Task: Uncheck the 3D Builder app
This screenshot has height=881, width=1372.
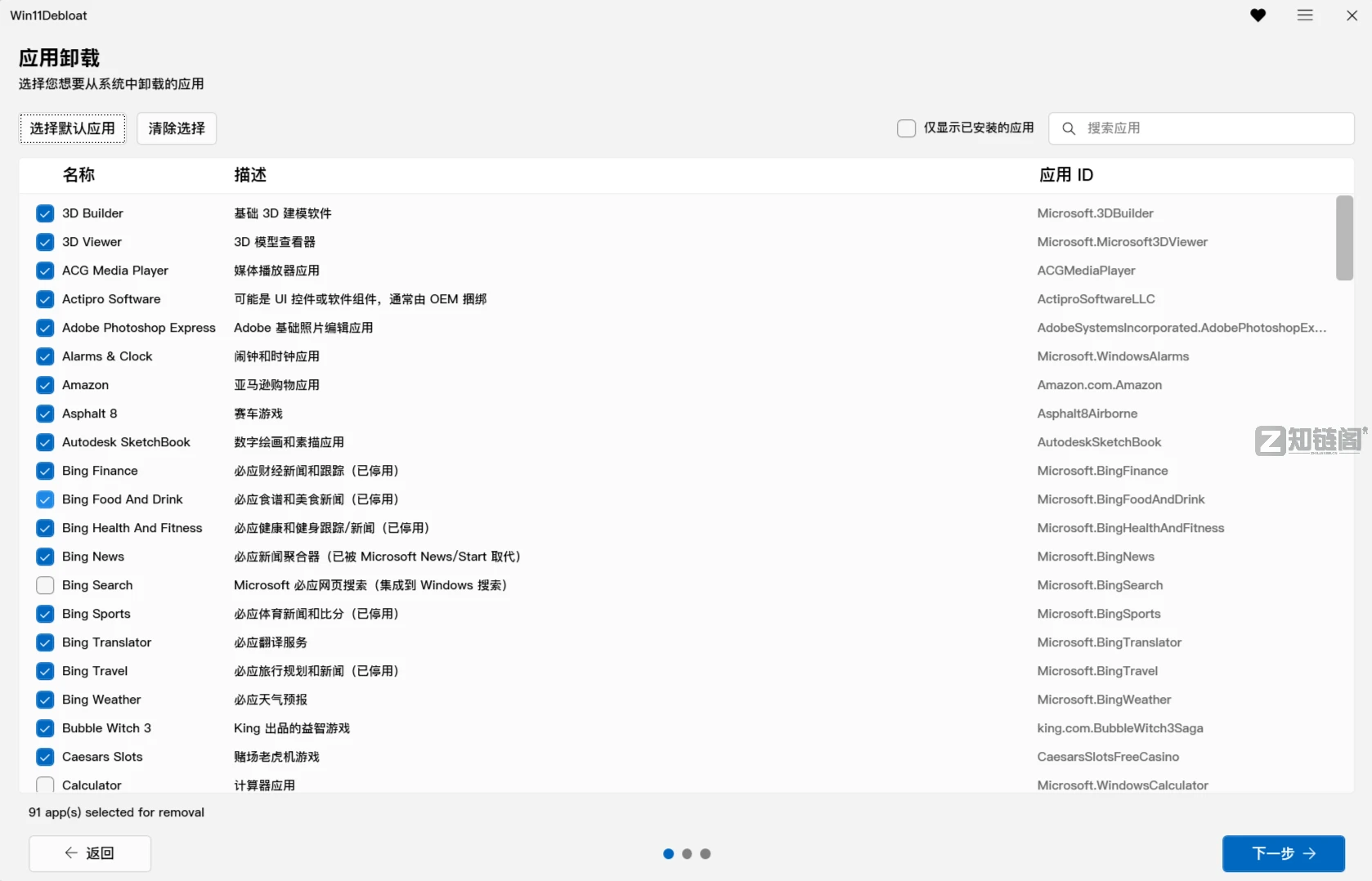Action: [45, 212]
